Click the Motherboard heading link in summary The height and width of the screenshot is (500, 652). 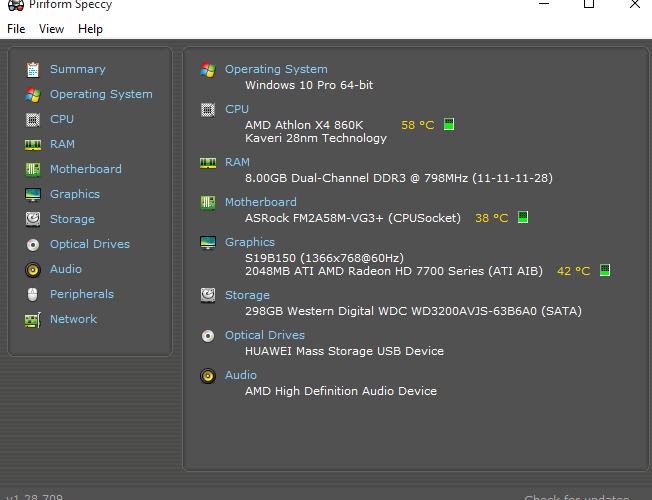(261, 202)
